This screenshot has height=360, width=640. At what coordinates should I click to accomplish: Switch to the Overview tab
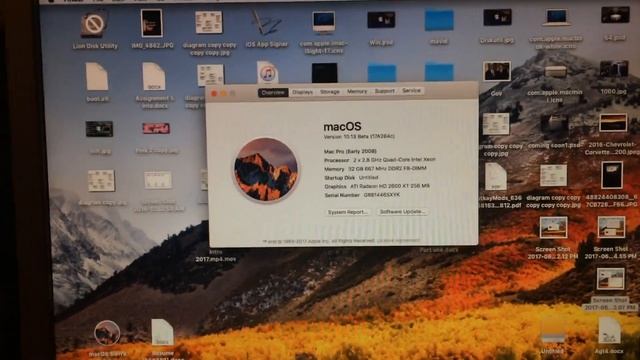(x=273, y=93)
